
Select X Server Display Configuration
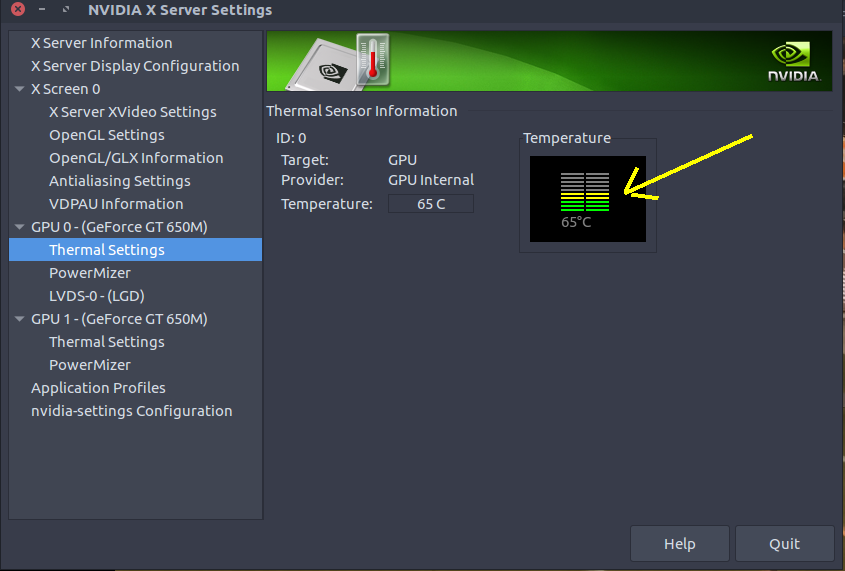click(135, 66)
